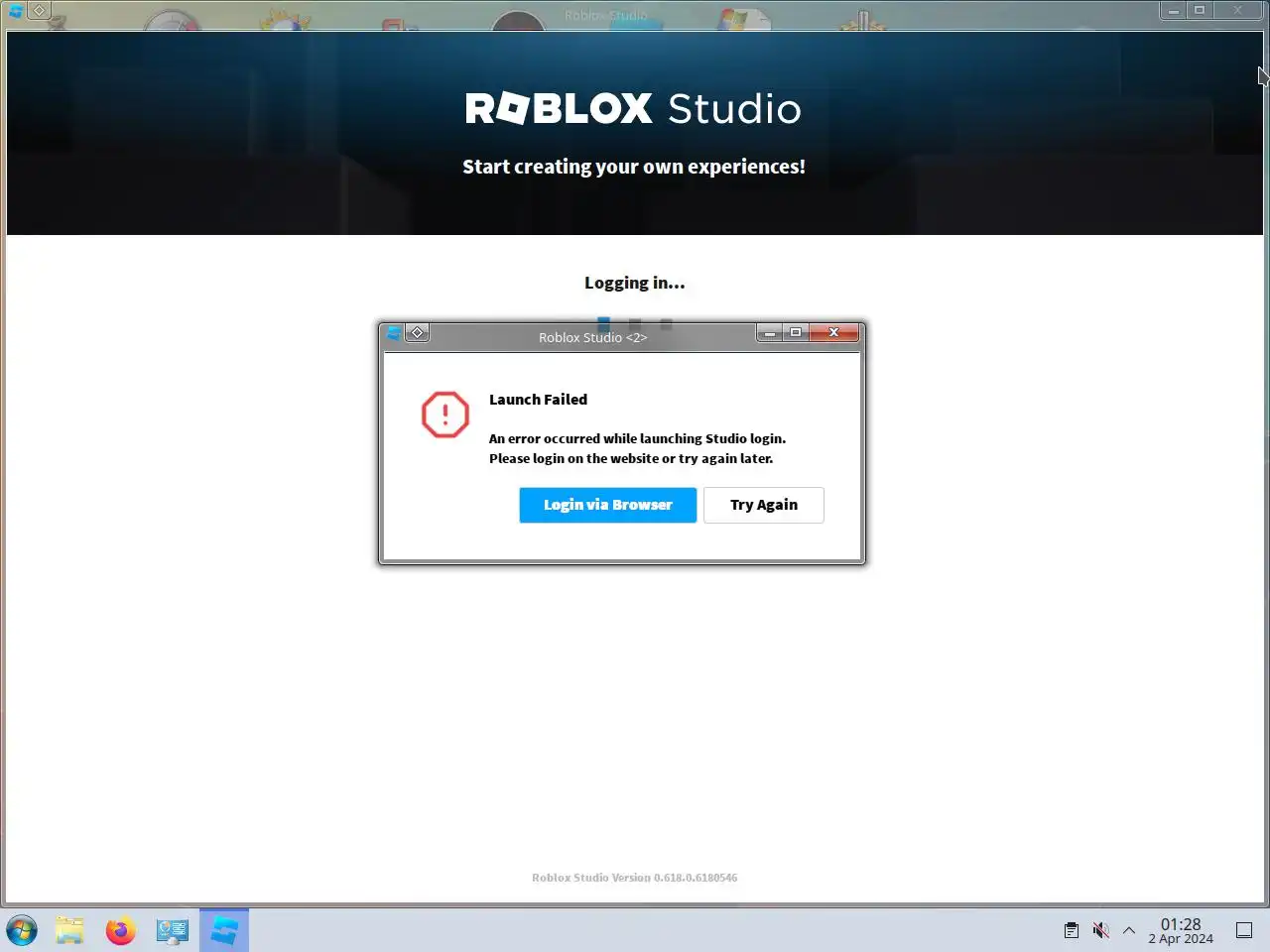Click the diamond pin icon in main titlebar
Screen dimensions: 1270x952
(x=39, y=11)
